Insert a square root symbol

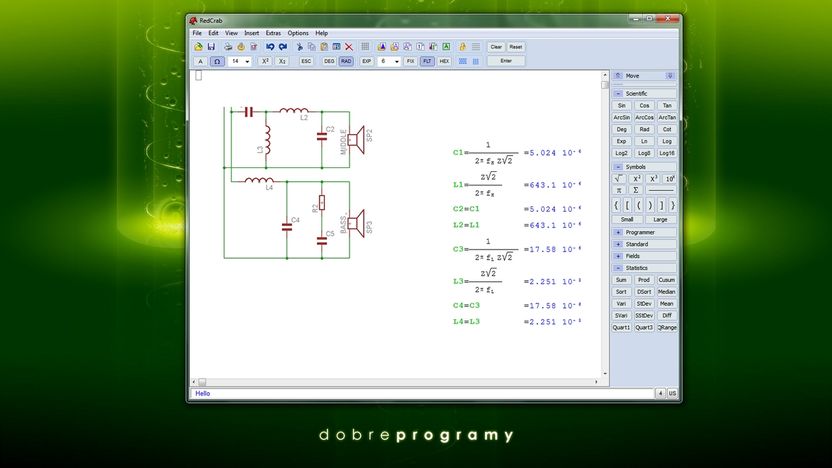pos(619,178)
